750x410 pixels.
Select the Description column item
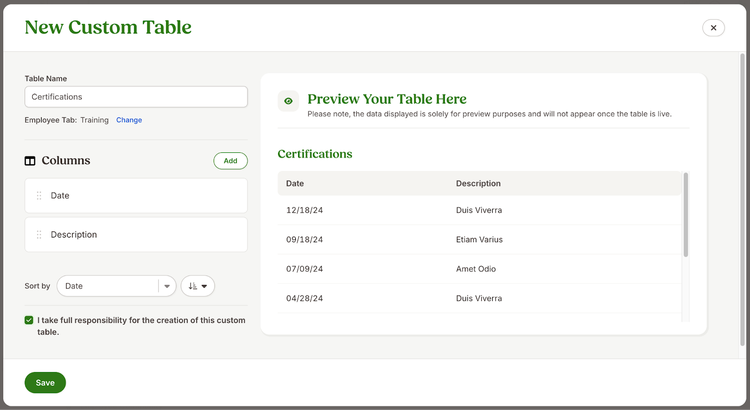click(136, 234)
